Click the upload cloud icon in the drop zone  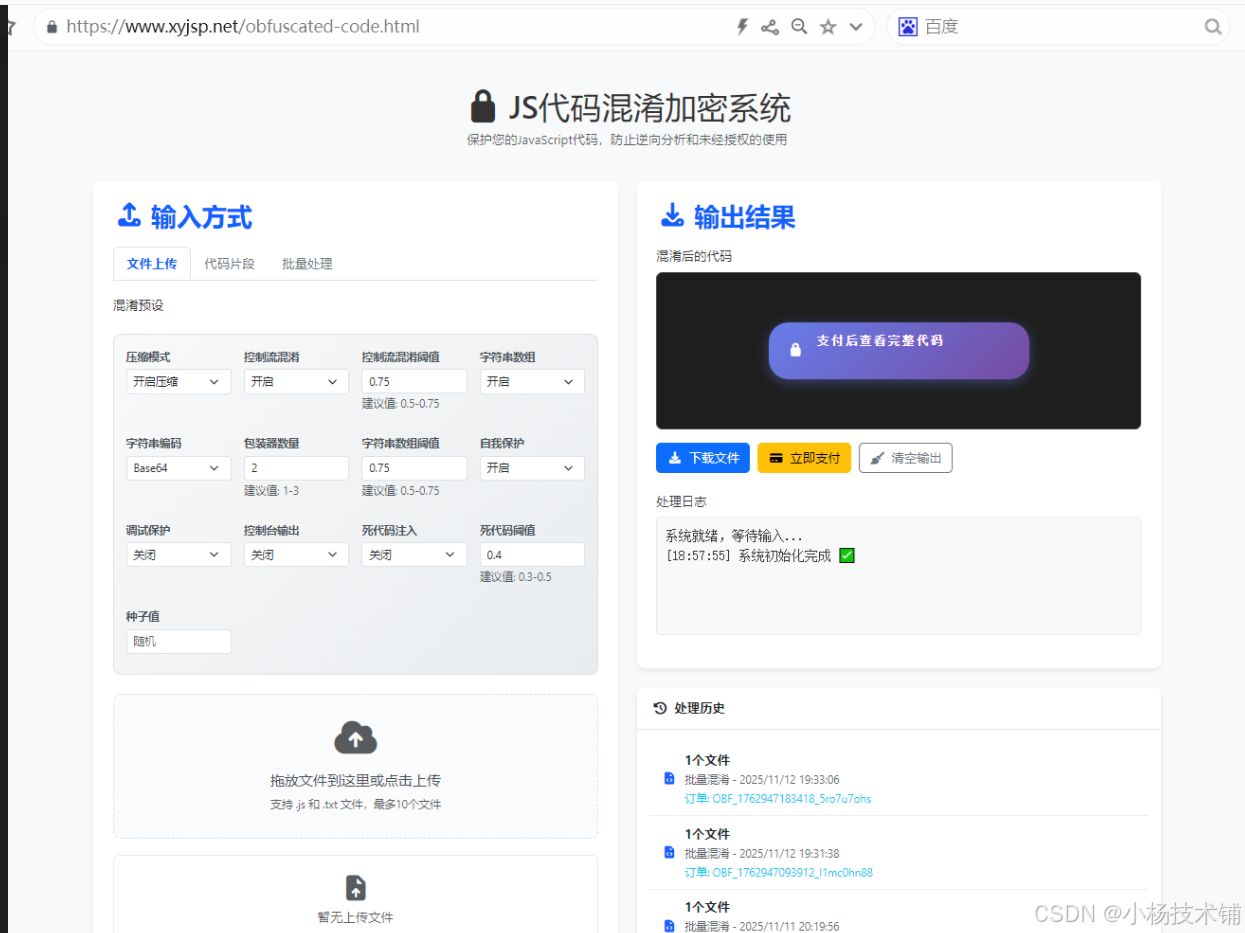[x=355, y=738]
